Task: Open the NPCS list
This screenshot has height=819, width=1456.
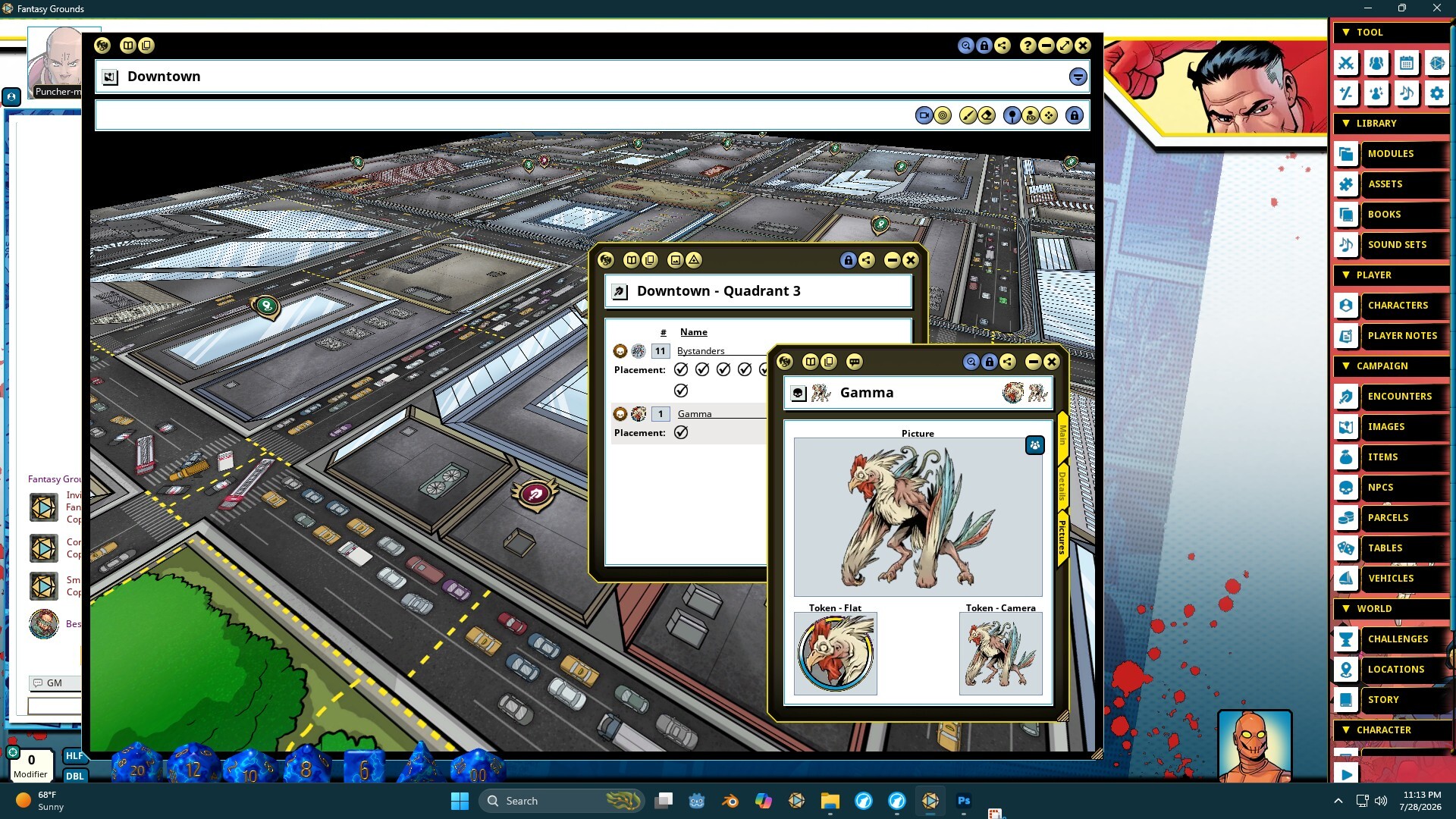Action: [x=1392, y=488]
